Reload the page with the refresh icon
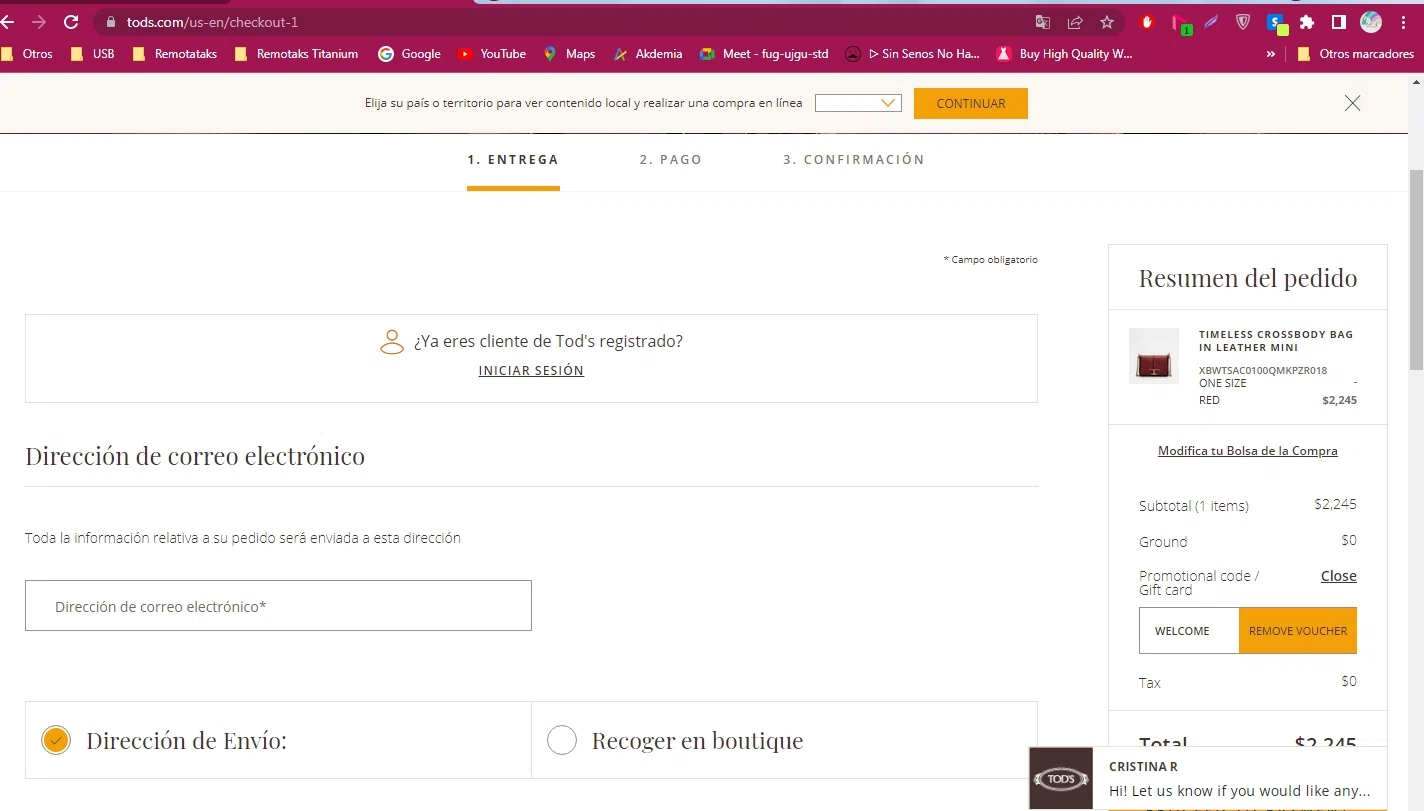 [71, 22]
